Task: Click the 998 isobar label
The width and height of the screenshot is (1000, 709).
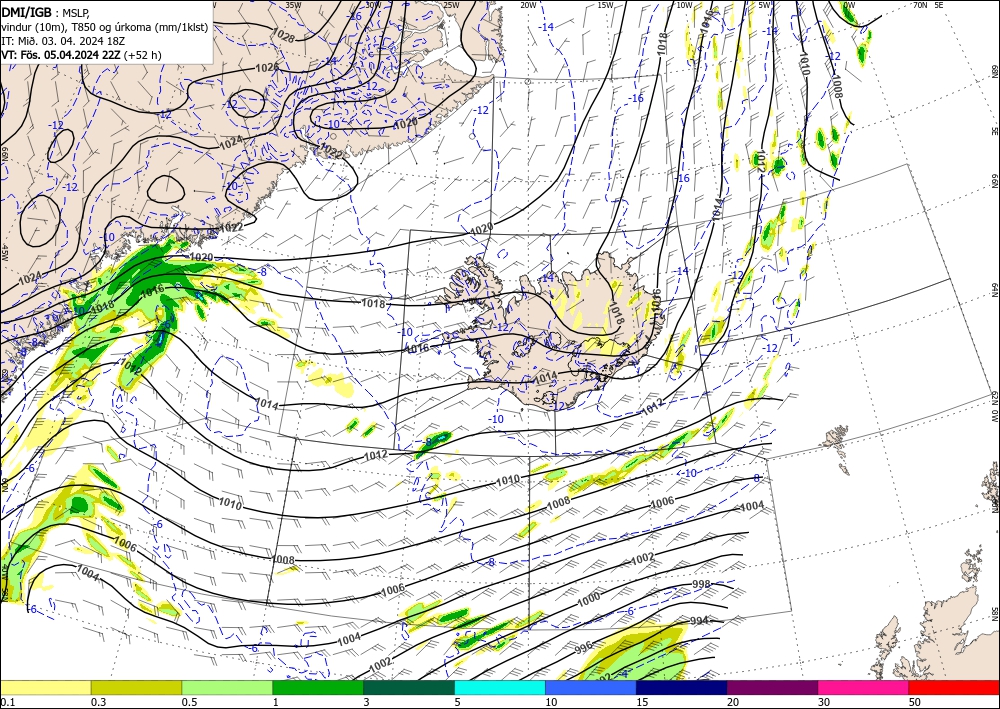Action: [701, 584]
